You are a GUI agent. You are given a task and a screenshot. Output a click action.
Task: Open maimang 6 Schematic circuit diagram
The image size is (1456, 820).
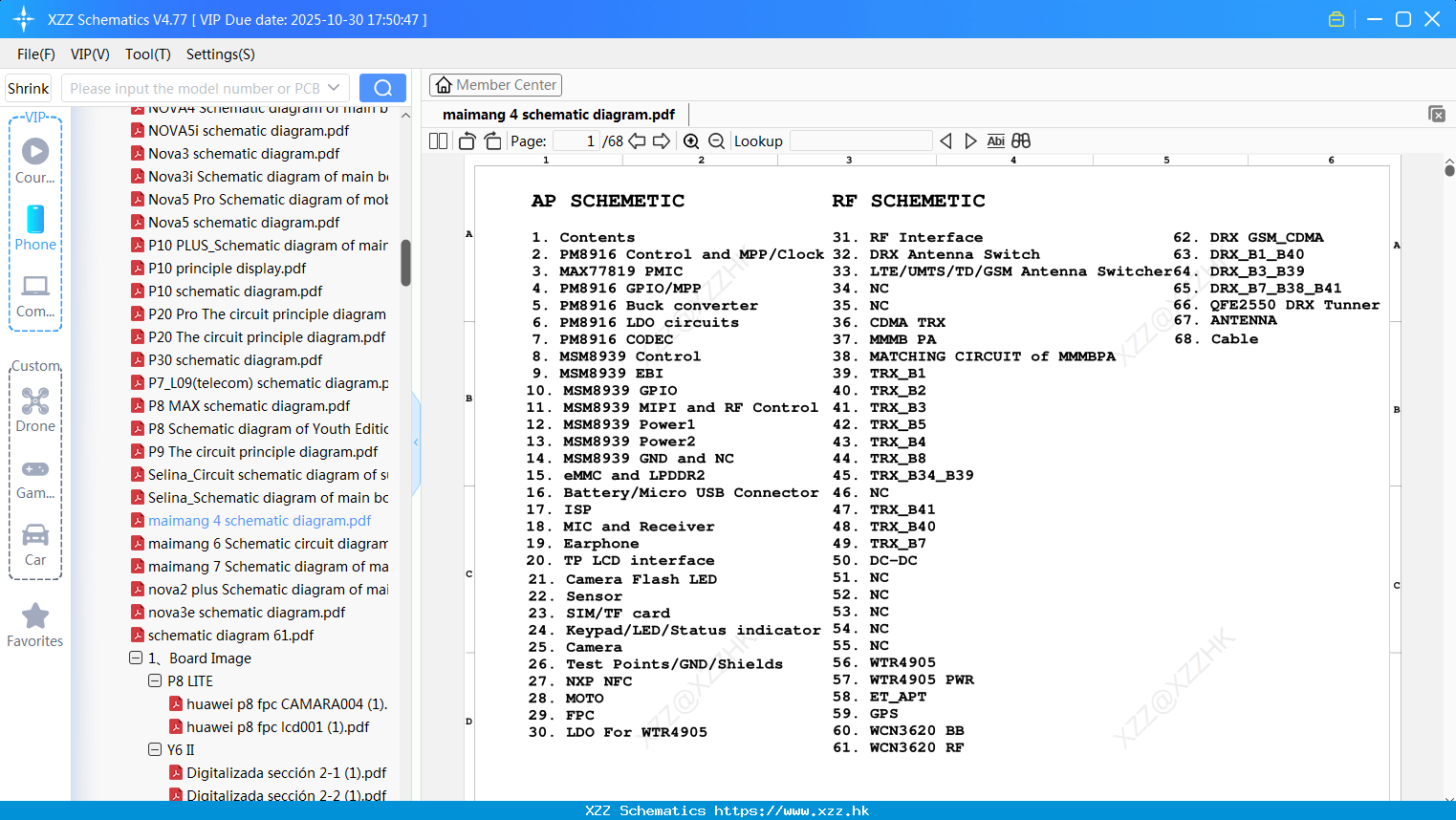[268, 543]
